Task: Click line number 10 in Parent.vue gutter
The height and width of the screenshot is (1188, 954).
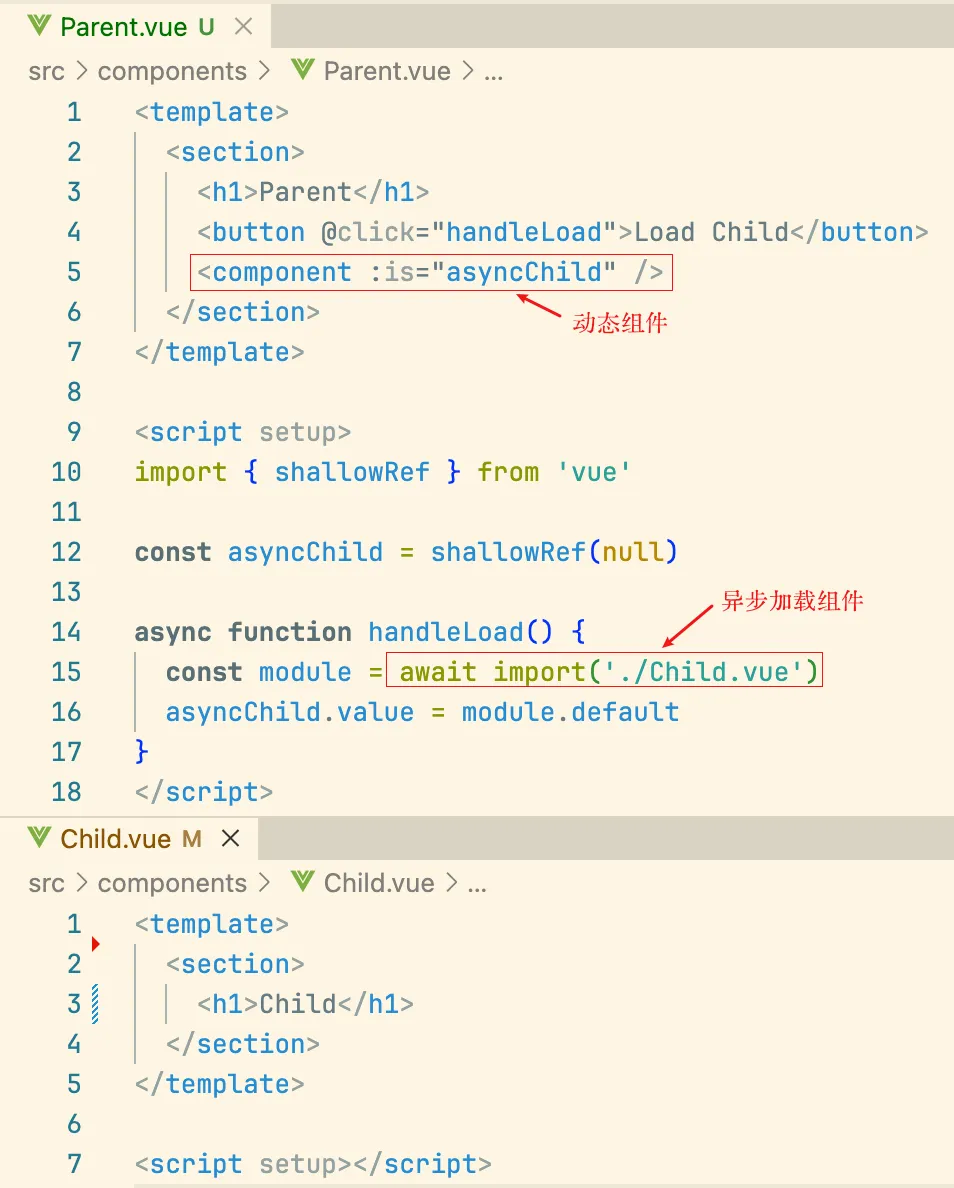Action: click(66, 472)
